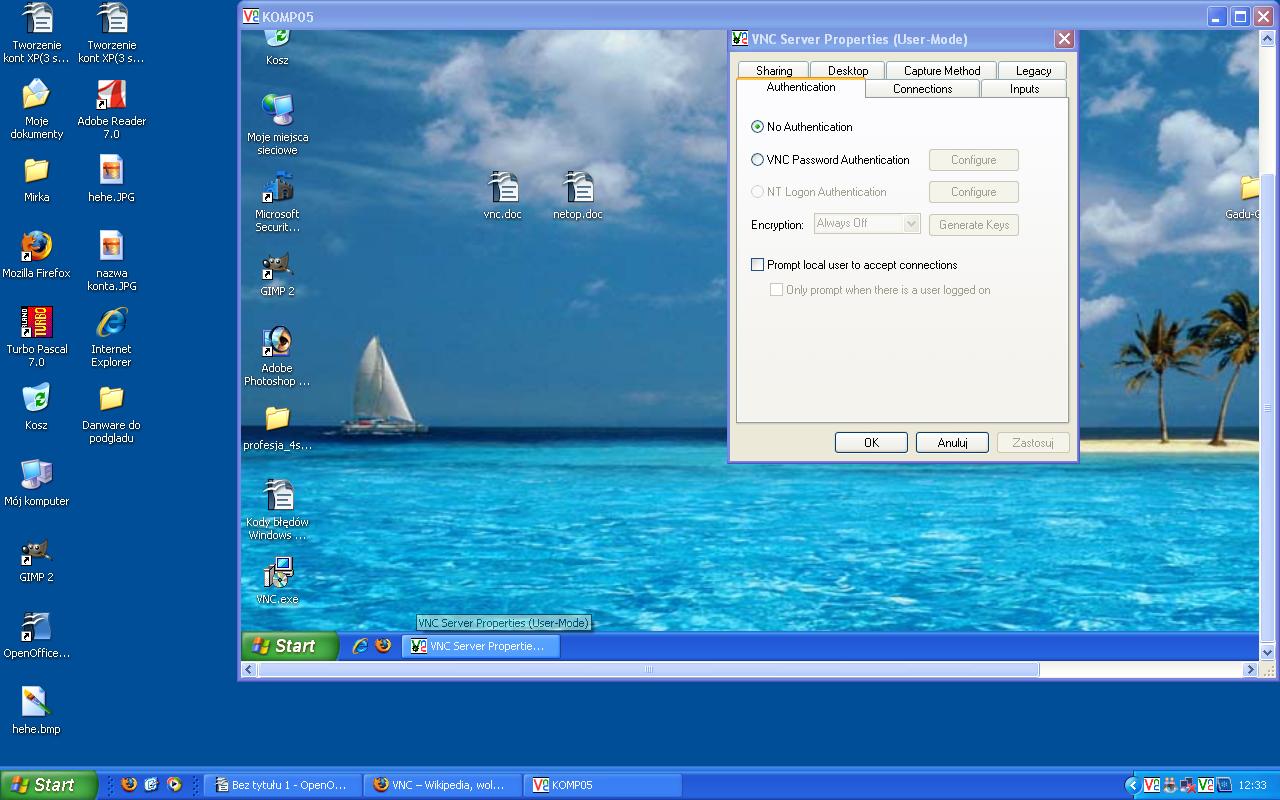
Task: Click VNC Server Properties remote taskbar button
Action: point(481,646)
